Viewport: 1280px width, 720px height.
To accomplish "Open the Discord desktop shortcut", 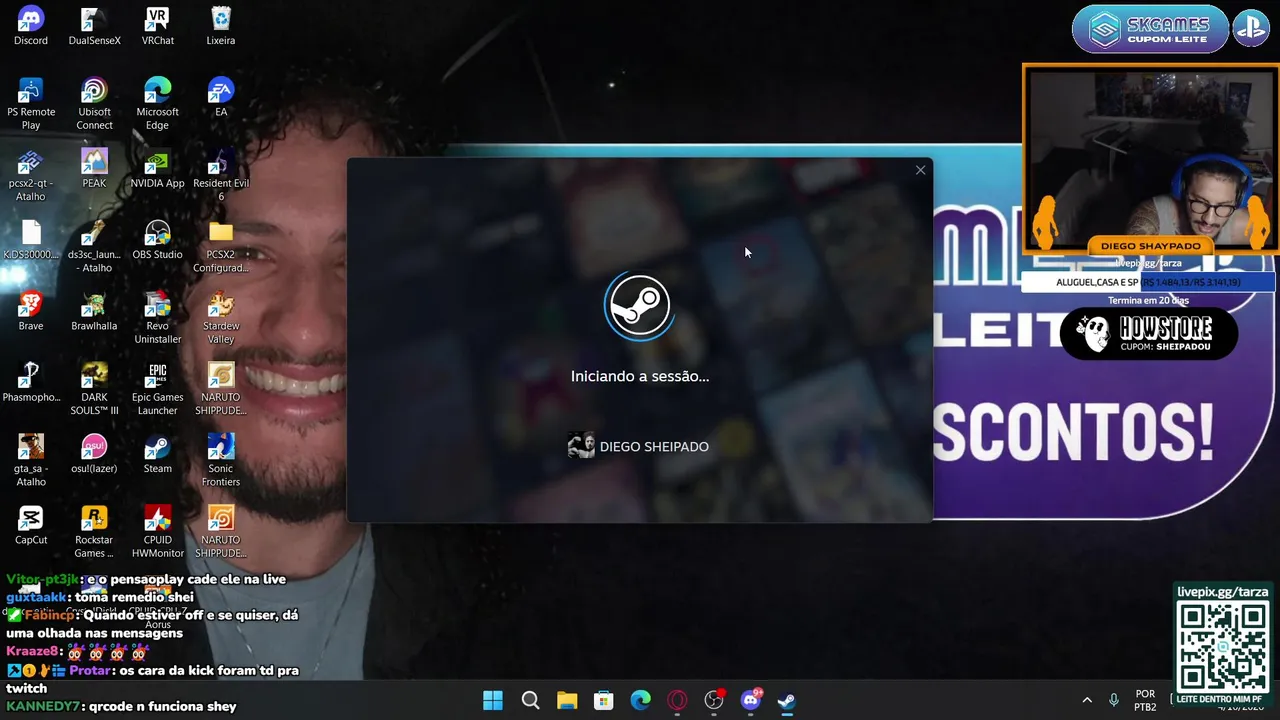I will [31, 26].
